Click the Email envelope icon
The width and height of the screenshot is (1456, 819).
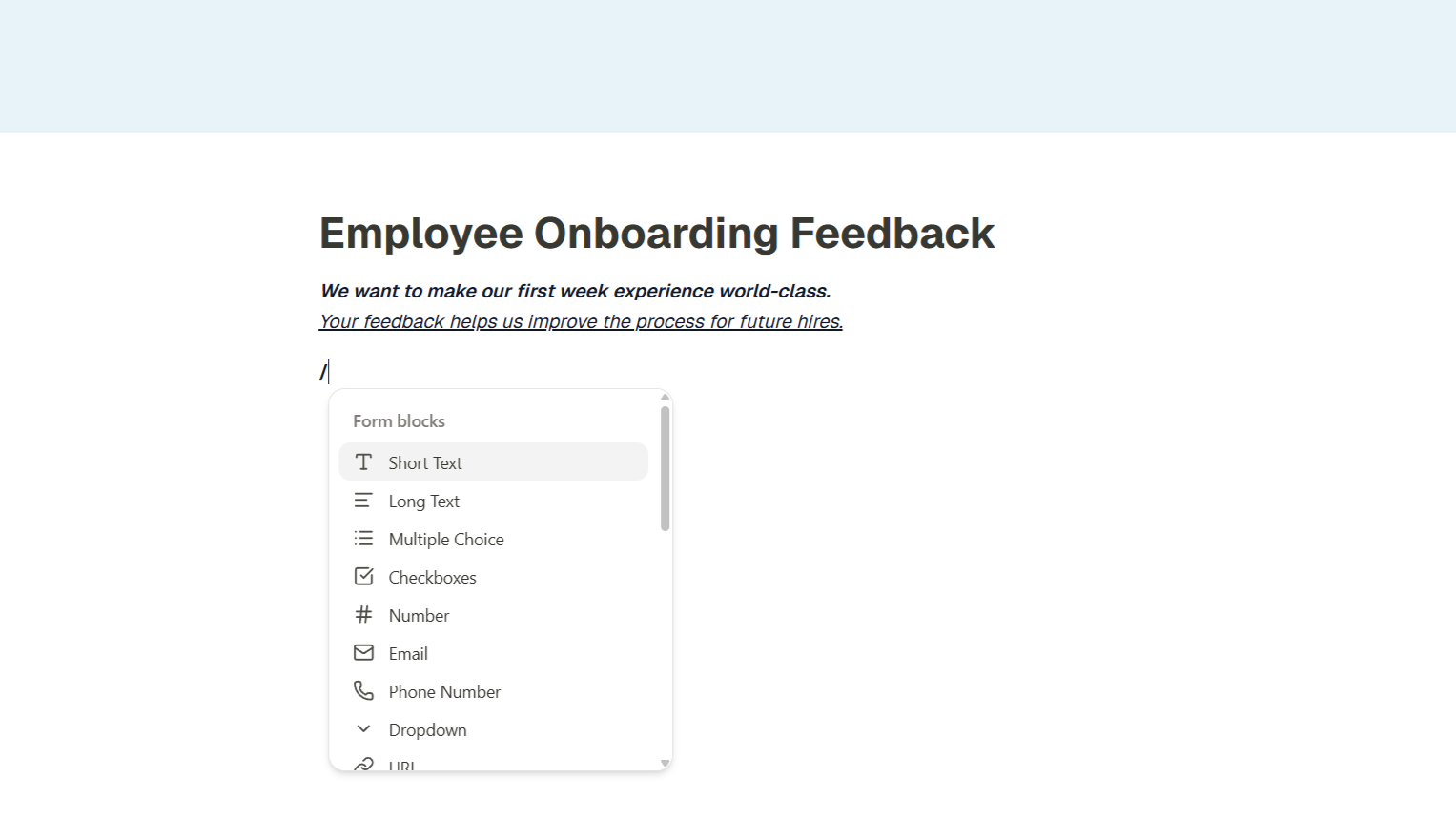click(x=363, y=653)
